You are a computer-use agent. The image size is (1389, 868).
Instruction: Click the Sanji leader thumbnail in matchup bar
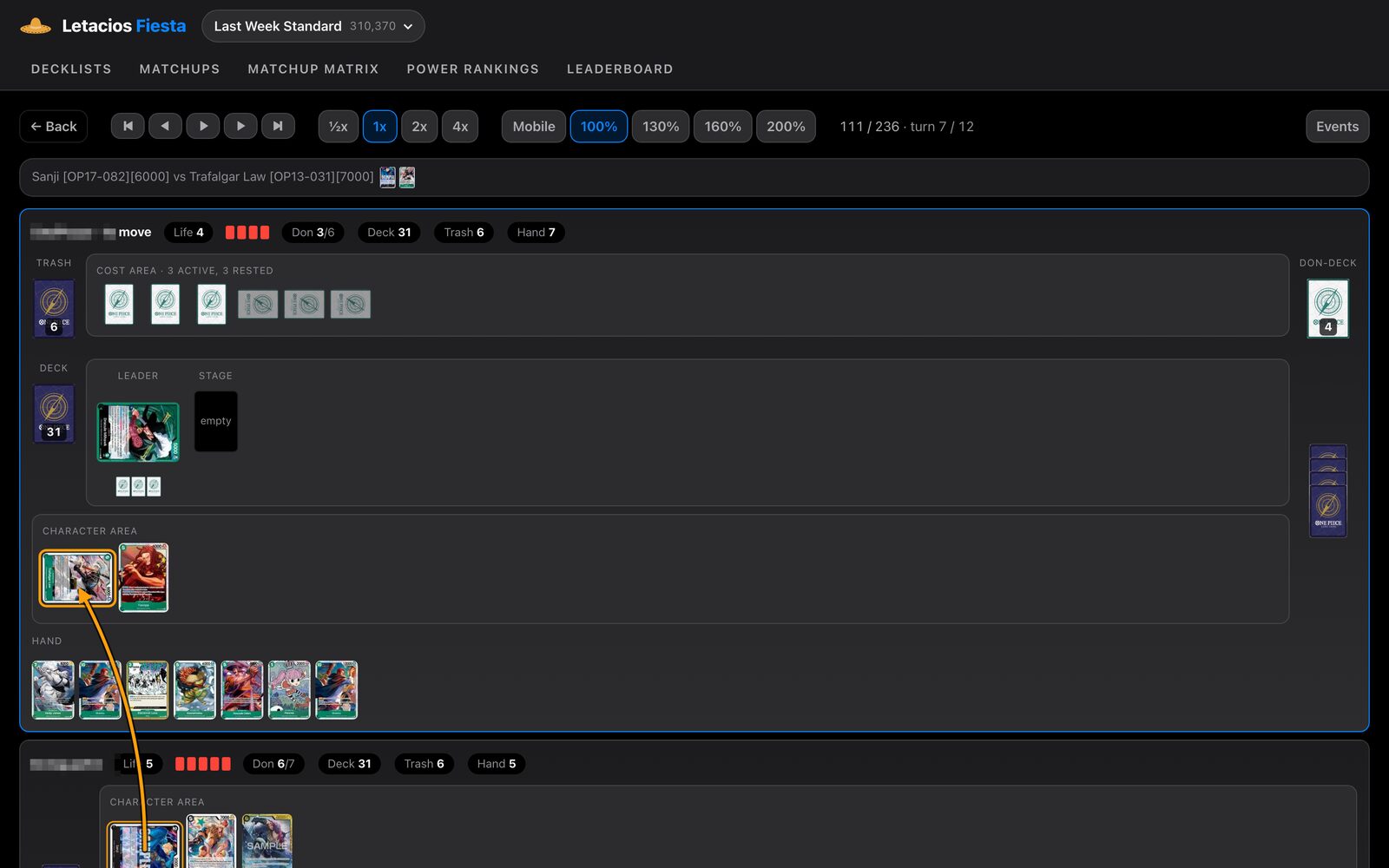pyautogui.click(x=388, y=177)
